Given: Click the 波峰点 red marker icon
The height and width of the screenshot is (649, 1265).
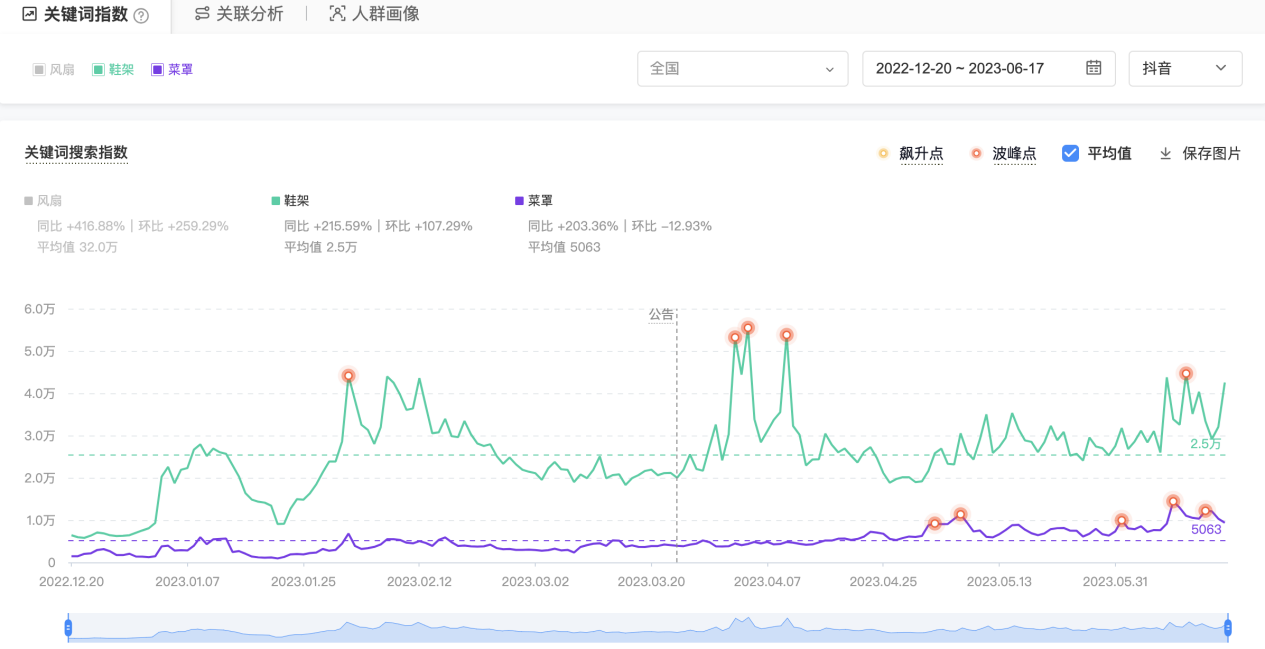Looking at the screenshot, I should click(x=976, y=154).
